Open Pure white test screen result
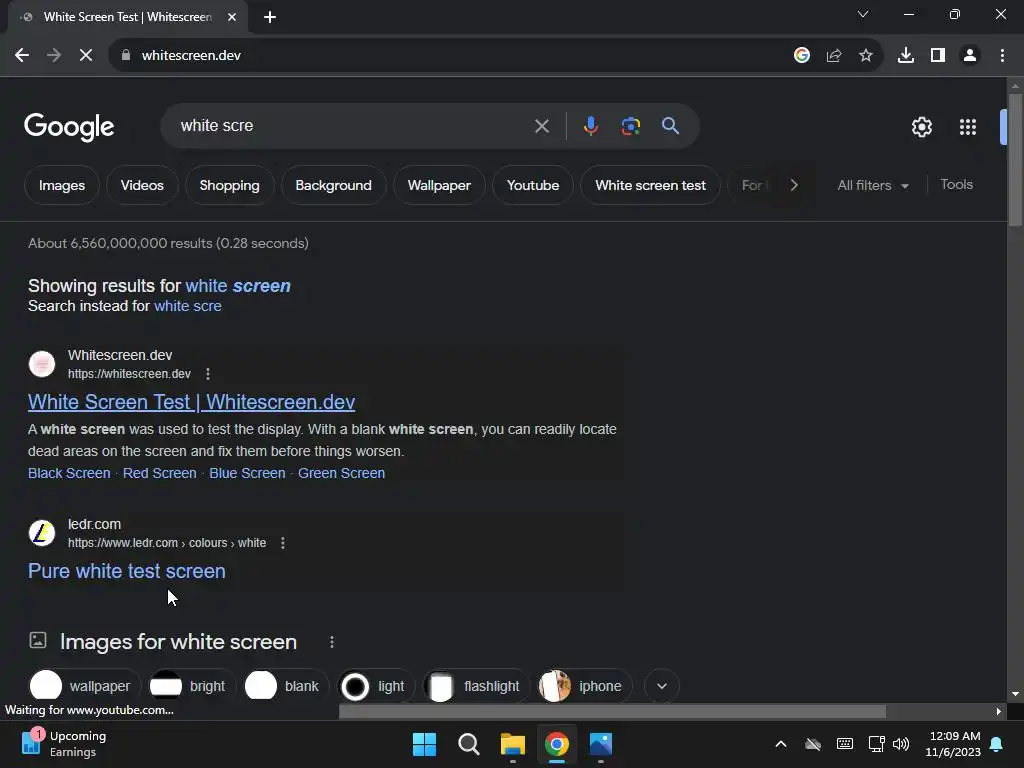The height and width of the screenshot is (768, 1024). click(x=127, y=571)
